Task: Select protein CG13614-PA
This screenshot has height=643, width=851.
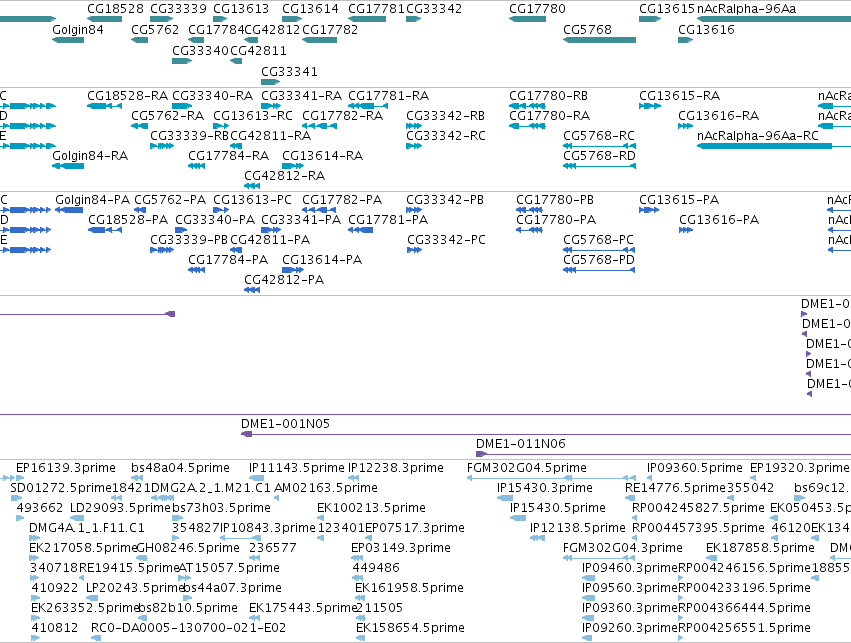Action: tap(322, 260)
